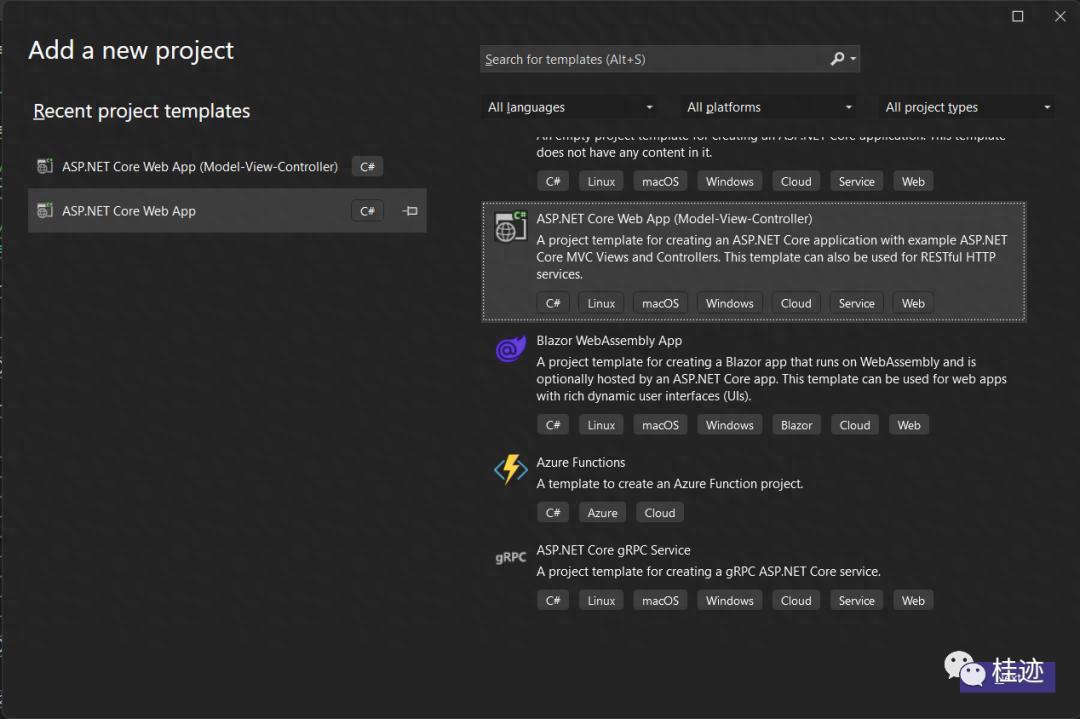Click the Windows tag under the empty project template
1080x719 pixels.
(729, 181)
